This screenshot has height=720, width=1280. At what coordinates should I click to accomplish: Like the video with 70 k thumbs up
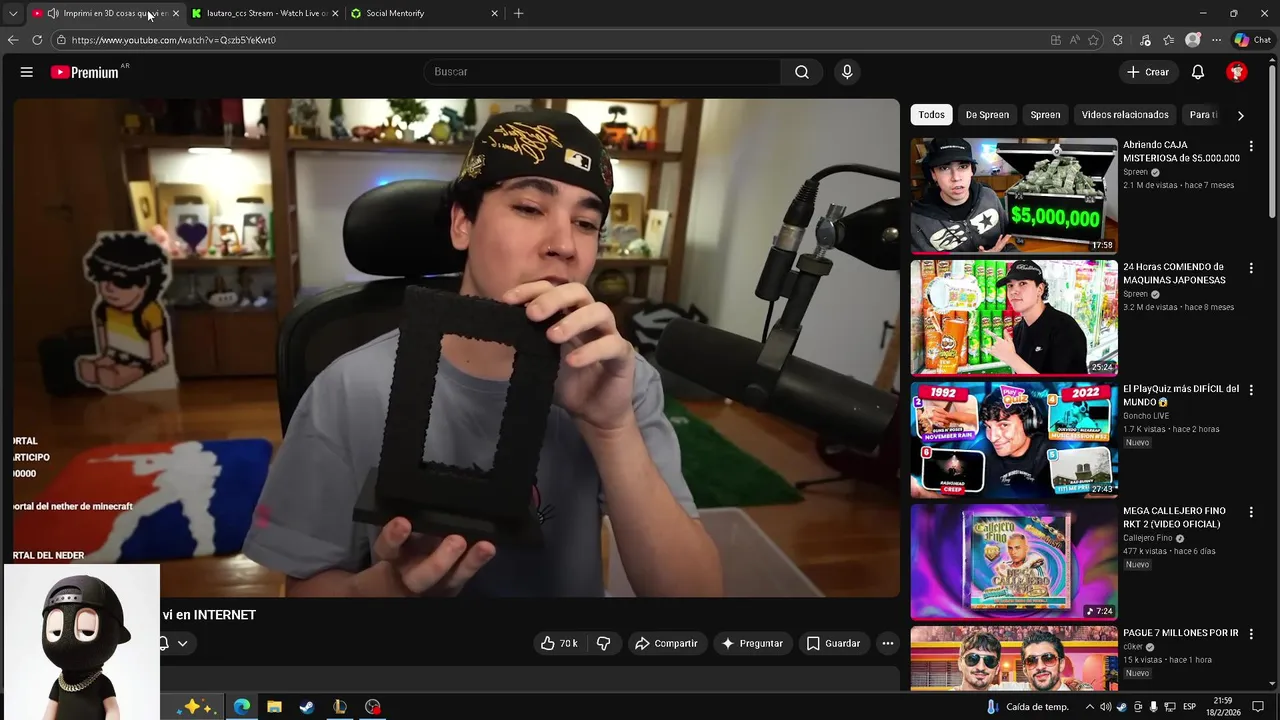click(559, 643)
